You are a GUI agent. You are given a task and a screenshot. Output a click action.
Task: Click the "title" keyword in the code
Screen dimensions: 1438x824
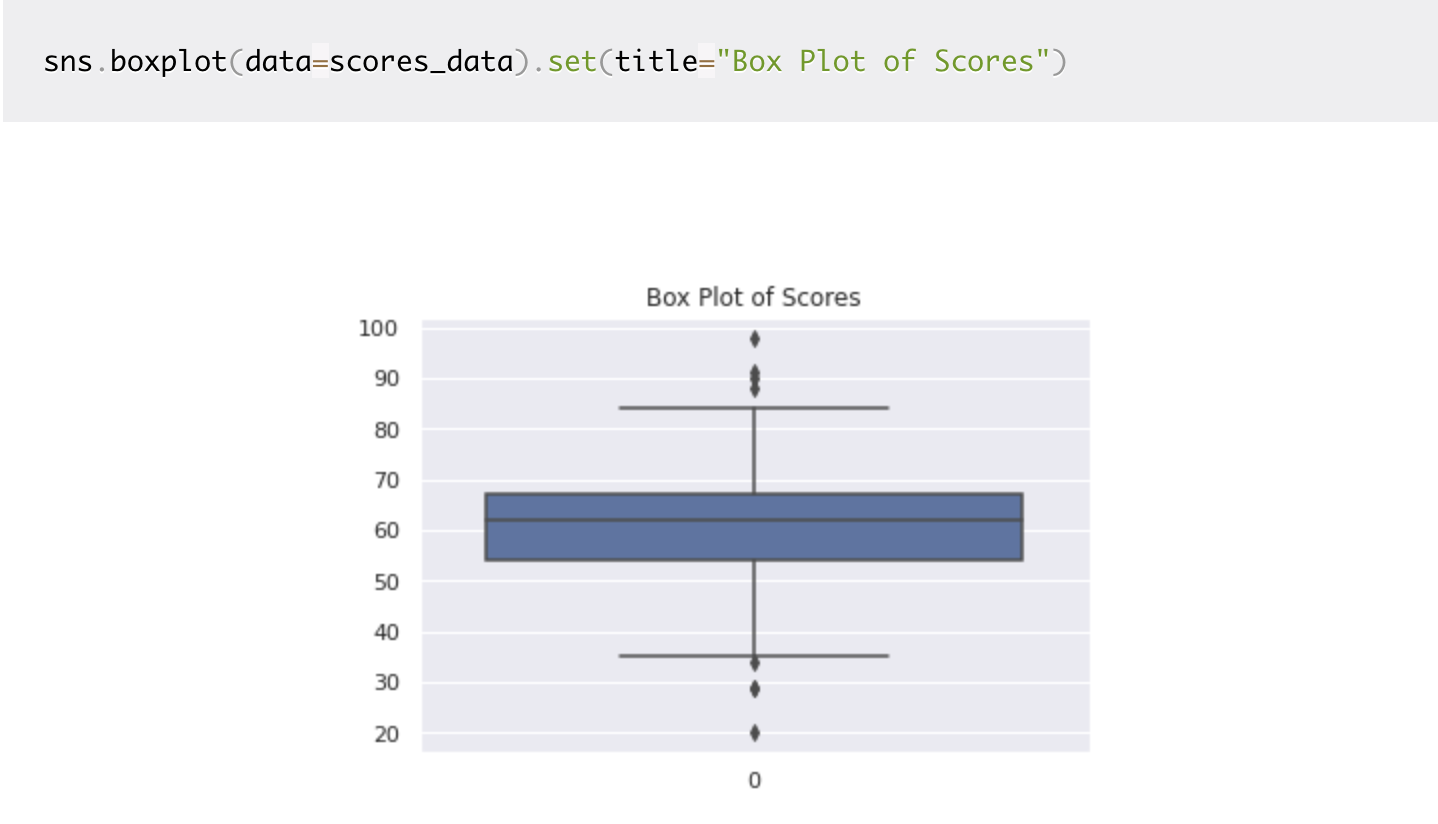(656, 61)
